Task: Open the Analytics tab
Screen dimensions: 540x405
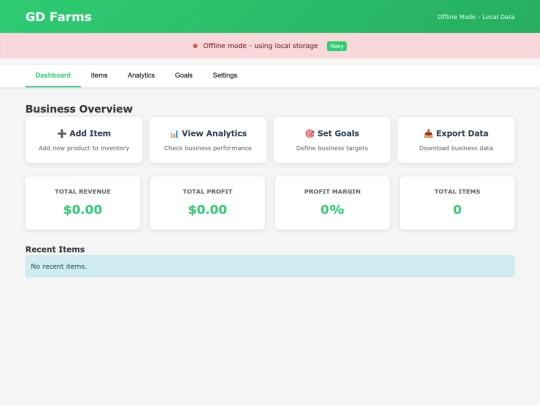Action: 141,75
